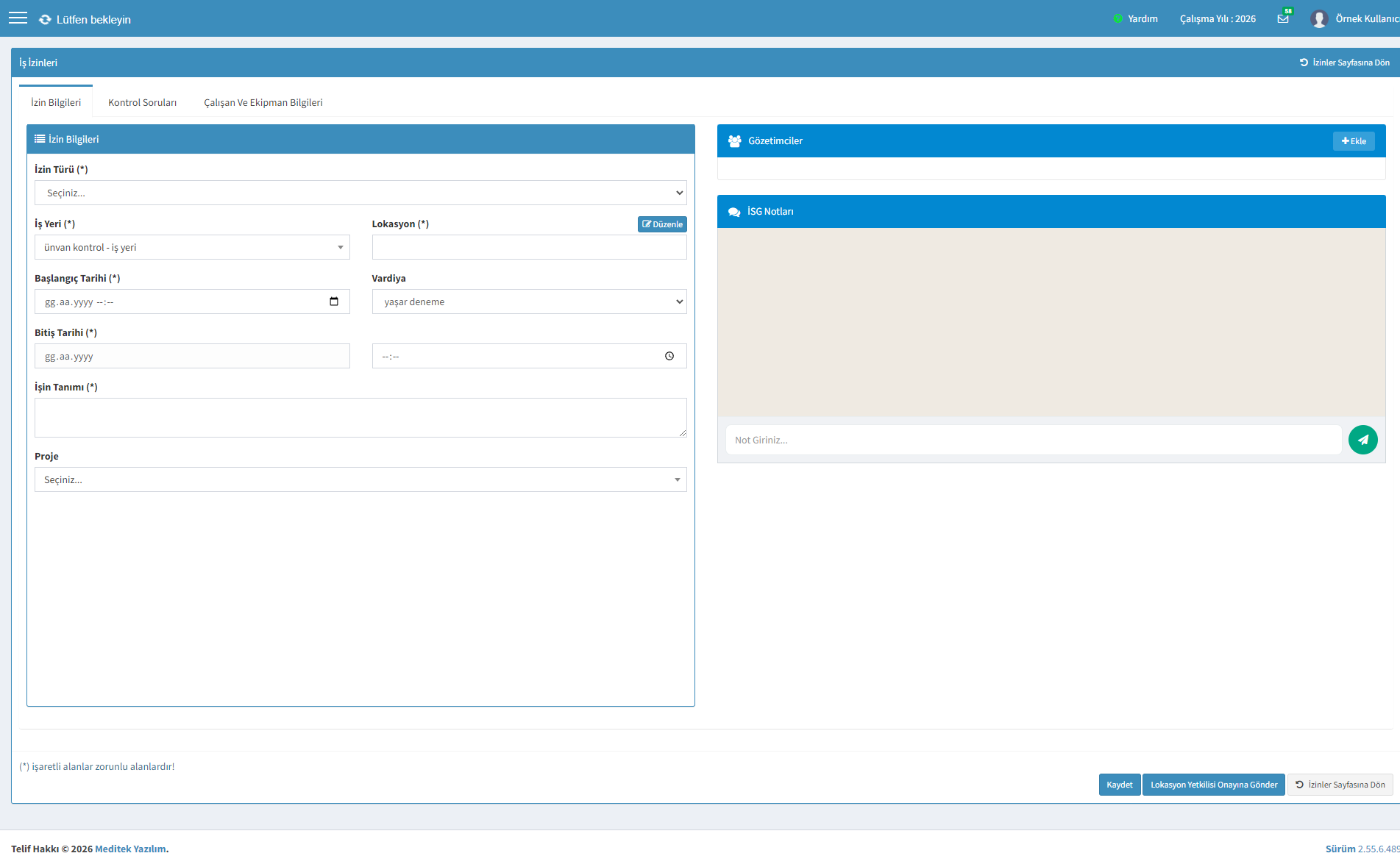Open the Proje select box
Screen dimensions: 1400x867
coord(360,479)
